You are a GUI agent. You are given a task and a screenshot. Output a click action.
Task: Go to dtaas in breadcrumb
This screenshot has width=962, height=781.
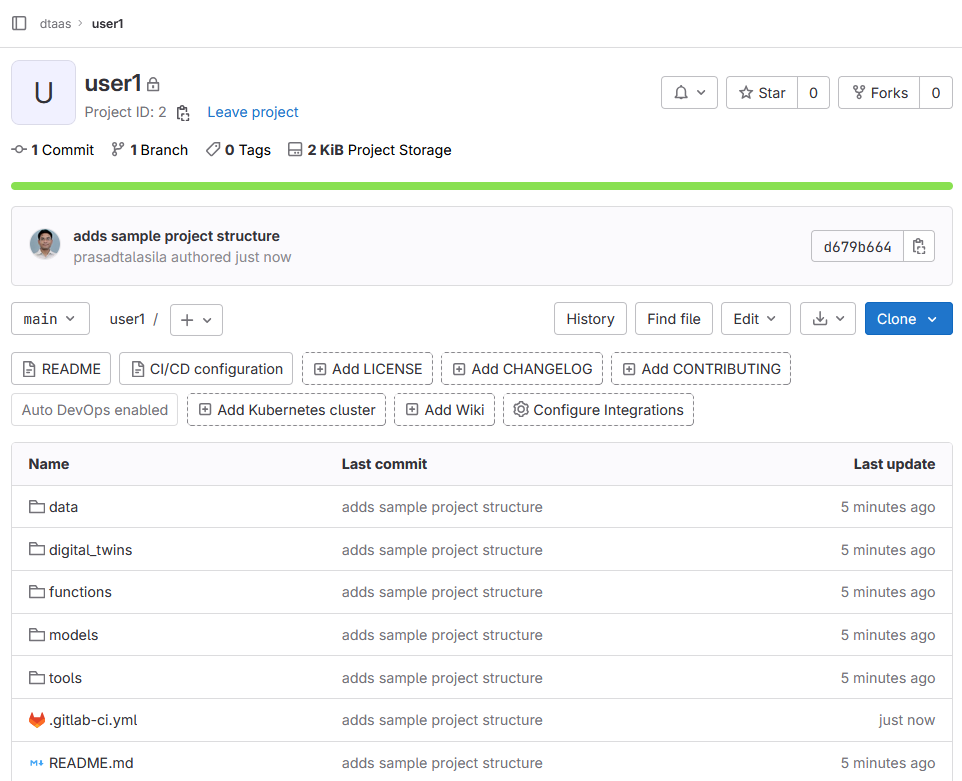pyautogui.click(x=55, y=23)
